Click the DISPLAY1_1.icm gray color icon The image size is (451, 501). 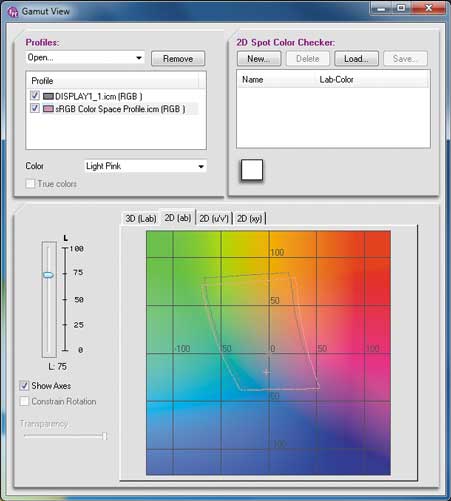48,96
